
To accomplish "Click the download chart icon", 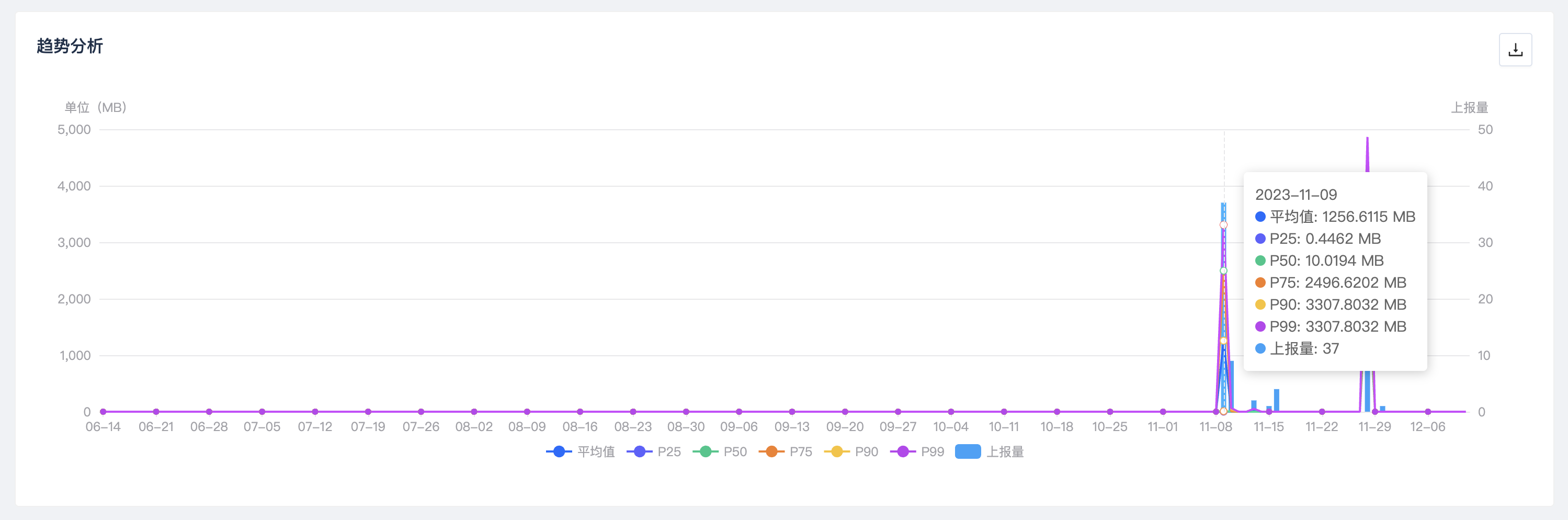I will coord(1515,50).
